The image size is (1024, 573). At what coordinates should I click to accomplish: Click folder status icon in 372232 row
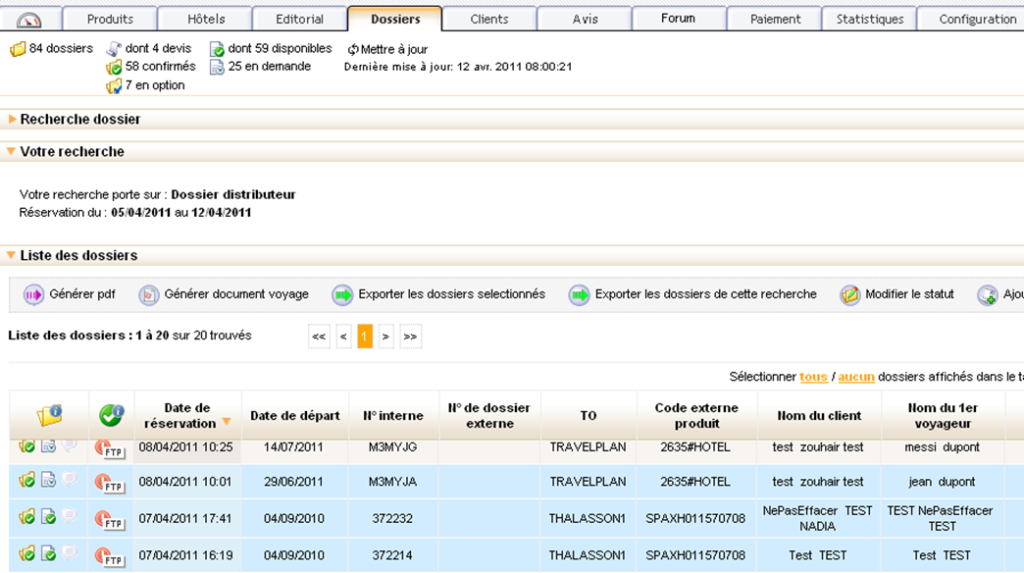tap(27, 517)
